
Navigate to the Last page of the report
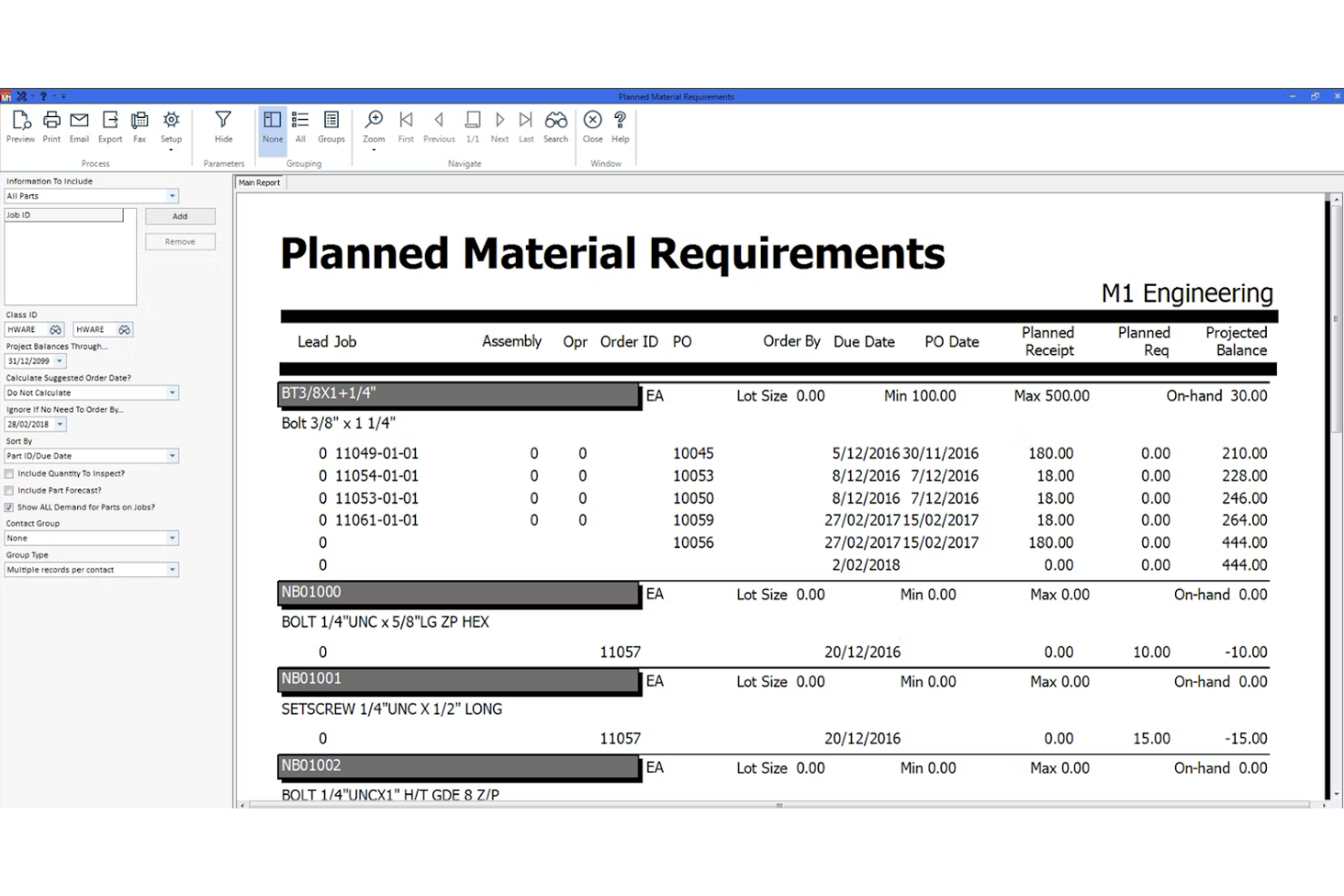point(526,127)
